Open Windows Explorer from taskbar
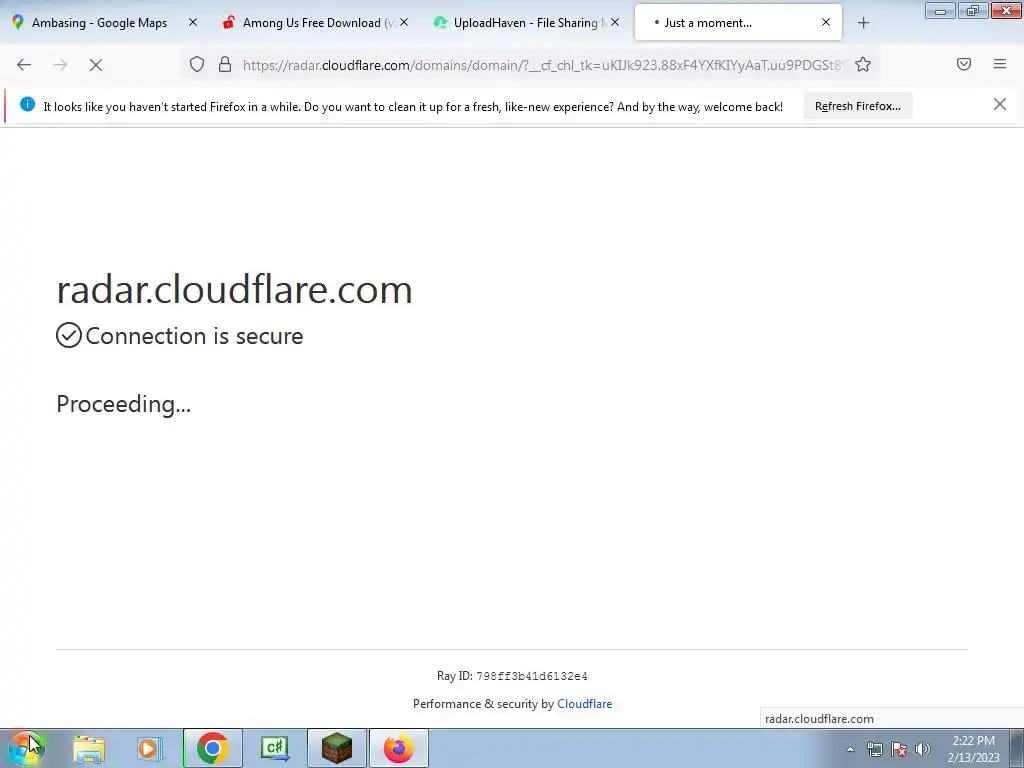Image resolution: width=1024 pixels, height=768 pixels. pyautogui.click(x=89, y=748)
